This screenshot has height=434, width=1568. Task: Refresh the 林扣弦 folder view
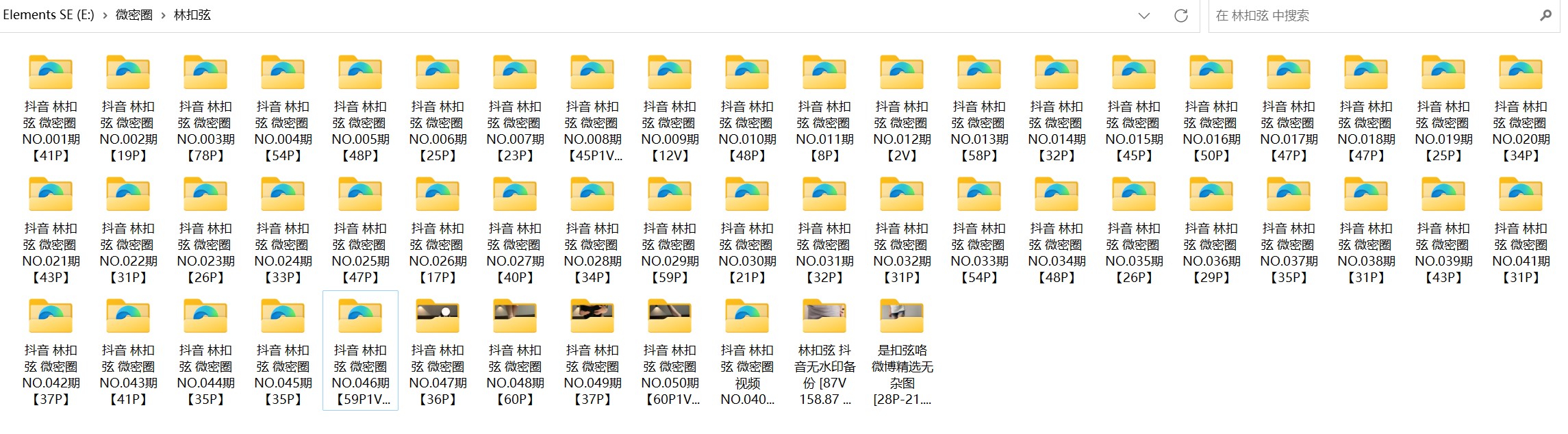tap(1181, 16)
